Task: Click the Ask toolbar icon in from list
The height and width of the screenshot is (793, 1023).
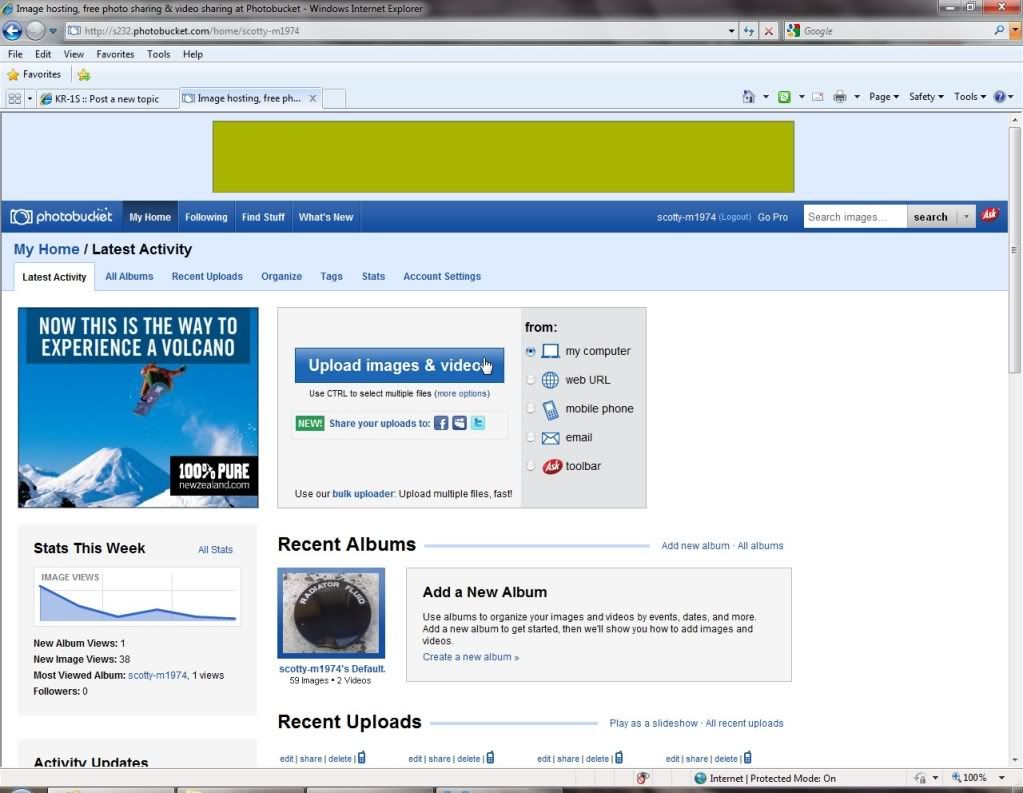Action: point(552,466)
